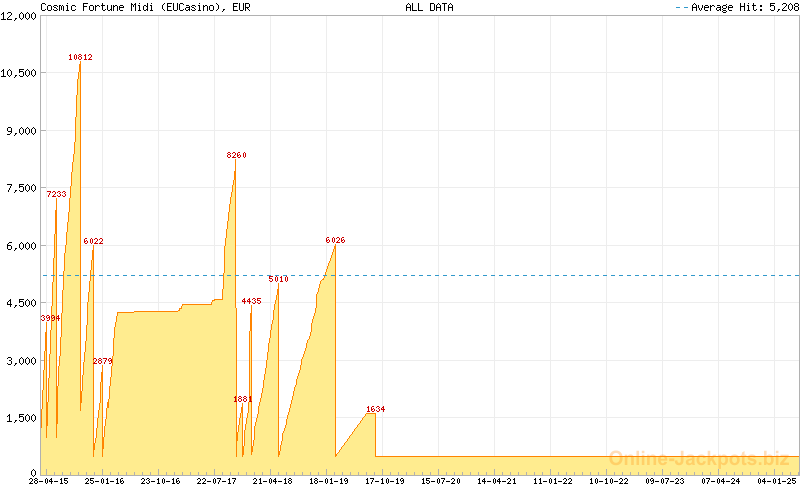This screenshot has height=490, width=800.
Task: Select the 04-01-25 date axis label
Action: coord(776,481)
